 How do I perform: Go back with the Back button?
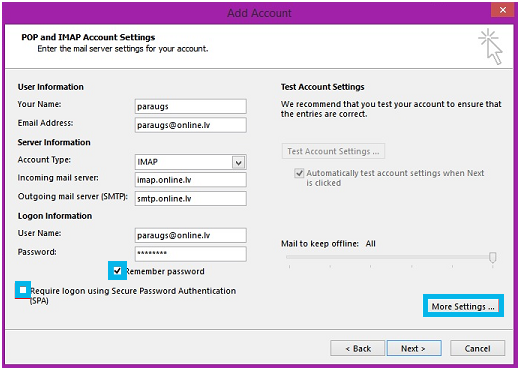358,349
